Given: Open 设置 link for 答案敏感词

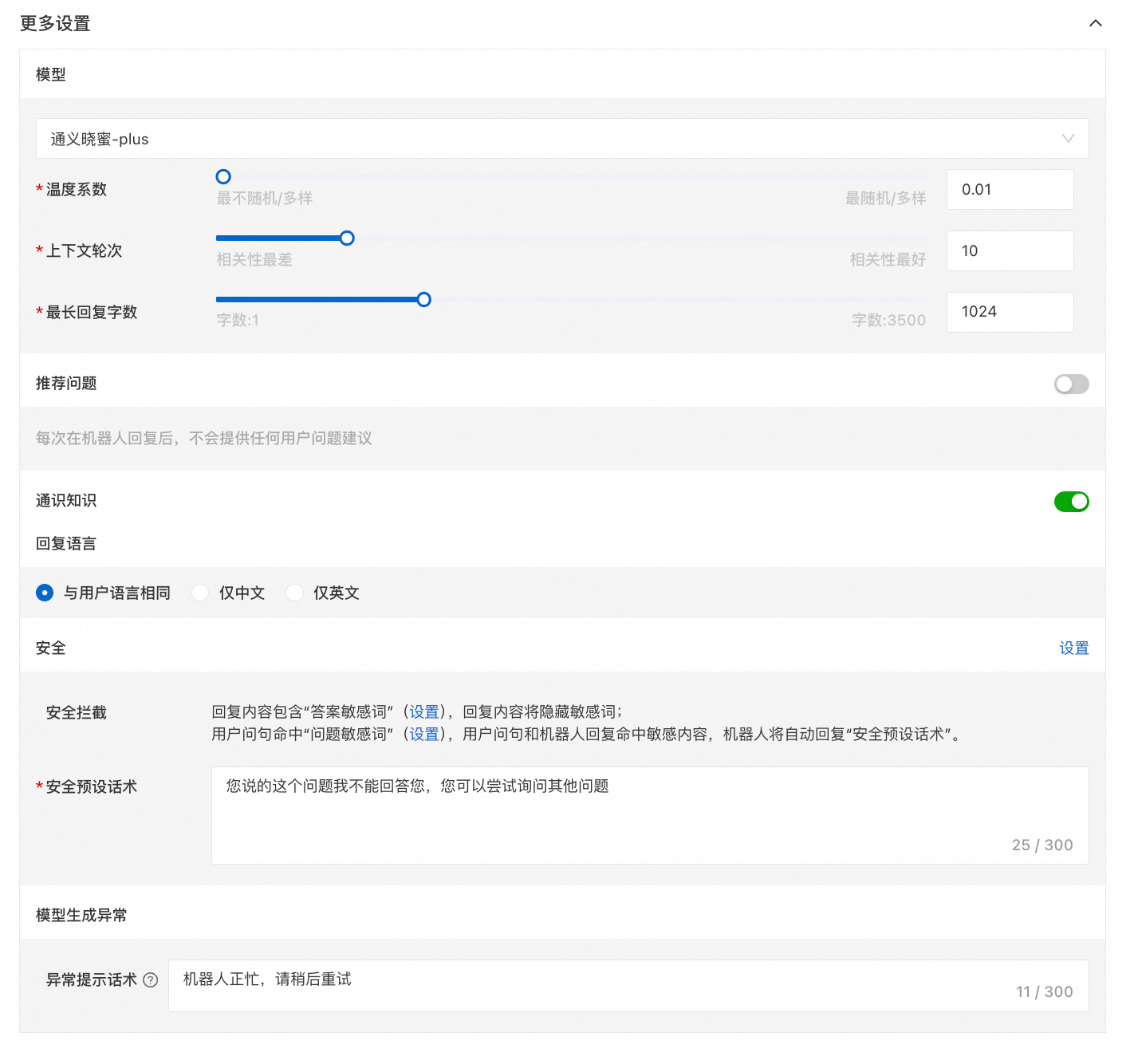Looking at the screenshot, I should point(424,711).
